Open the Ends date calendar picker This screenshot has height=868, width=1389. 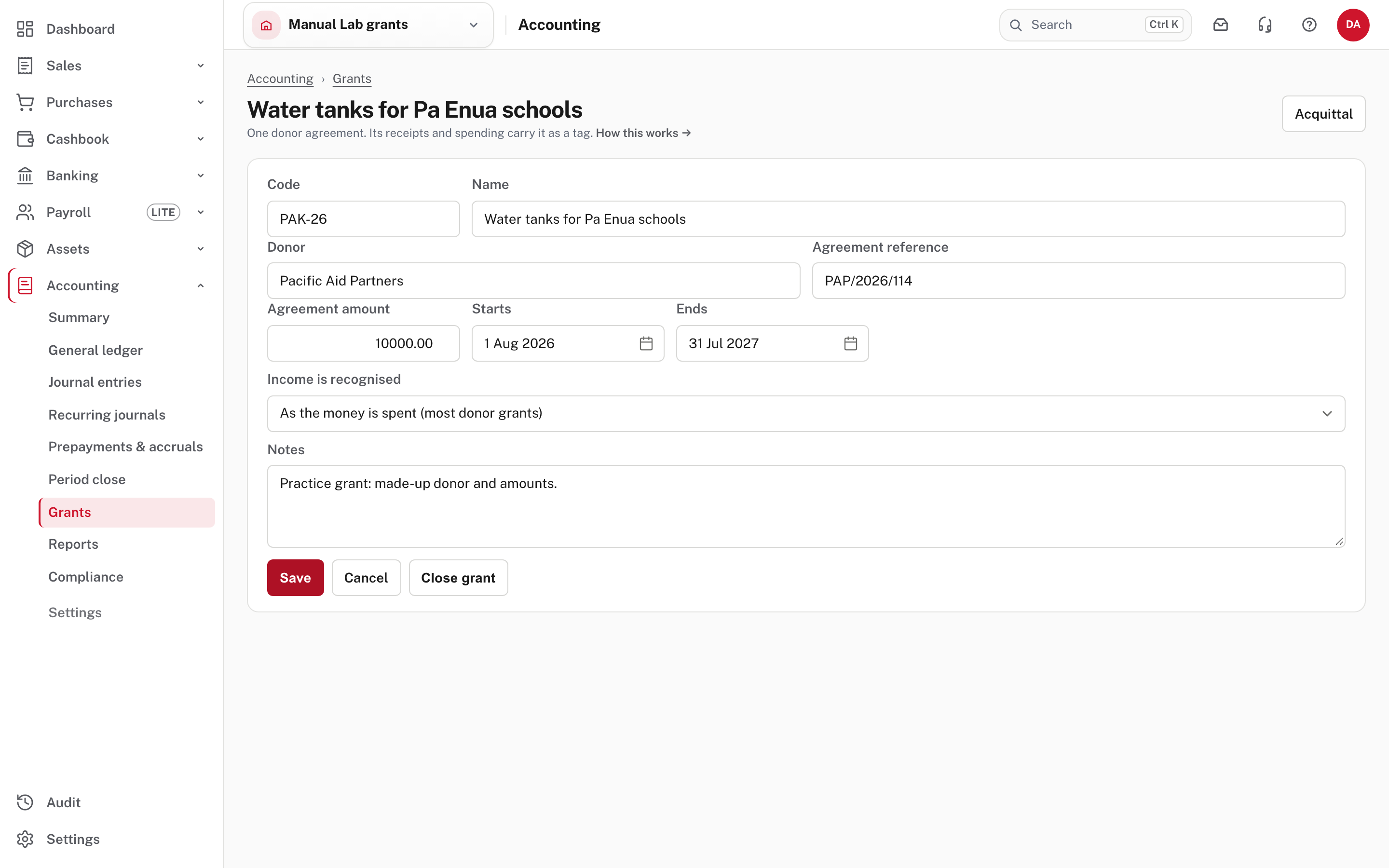[x=851, y=343]
